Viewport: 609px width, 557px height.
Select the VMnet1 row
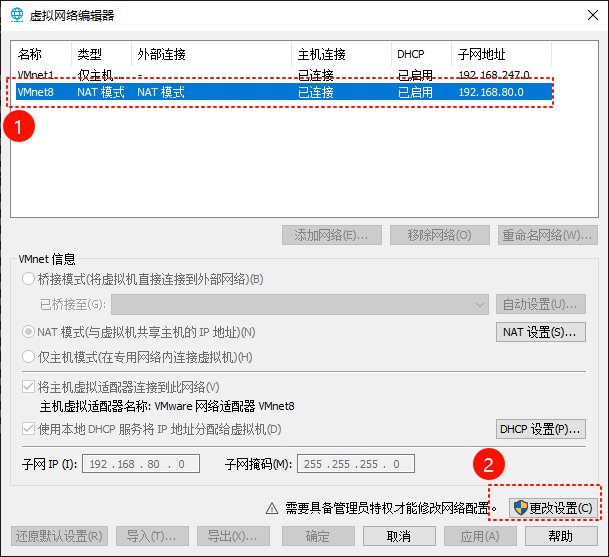(x=284, y=74)
